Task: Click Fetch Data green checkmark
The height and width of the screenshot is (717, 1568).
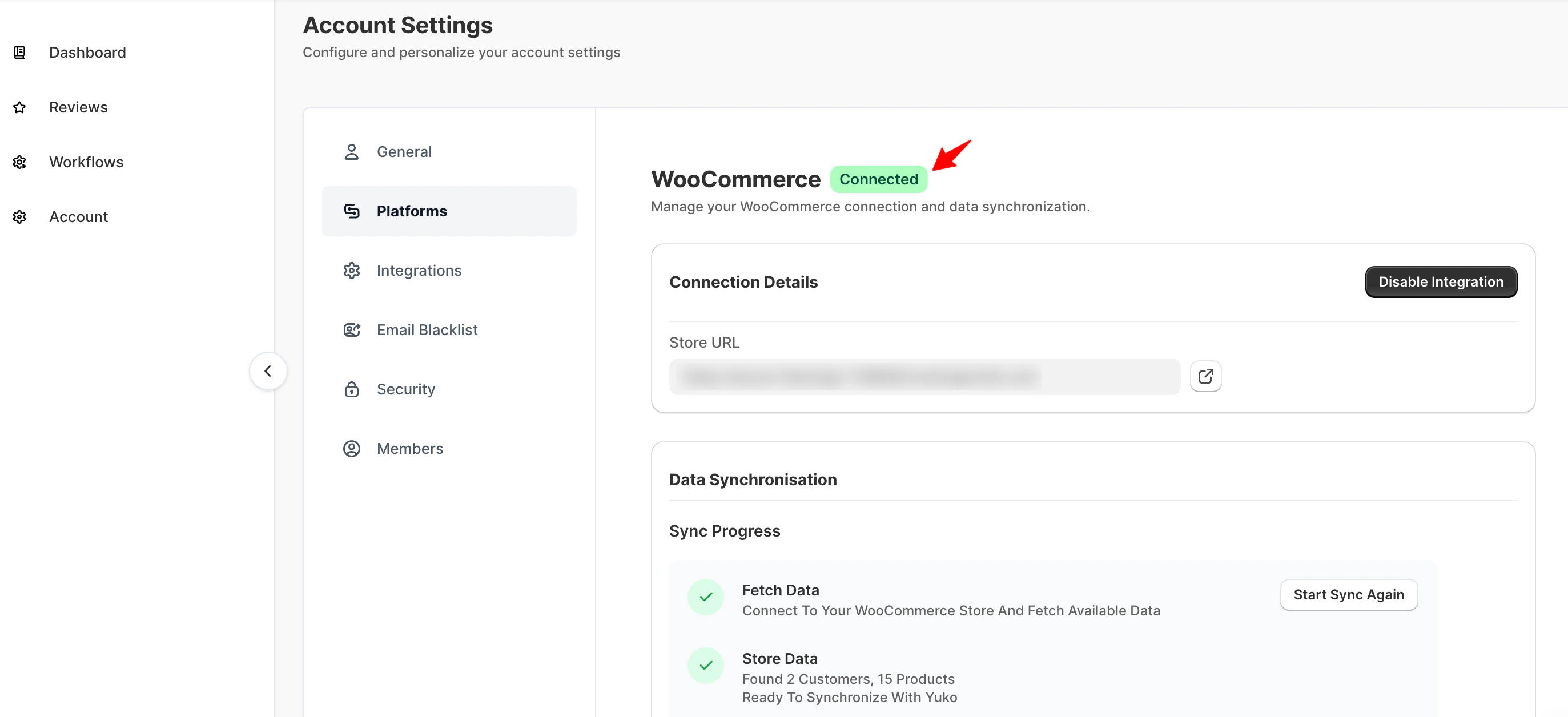Action: coord(705,597)
